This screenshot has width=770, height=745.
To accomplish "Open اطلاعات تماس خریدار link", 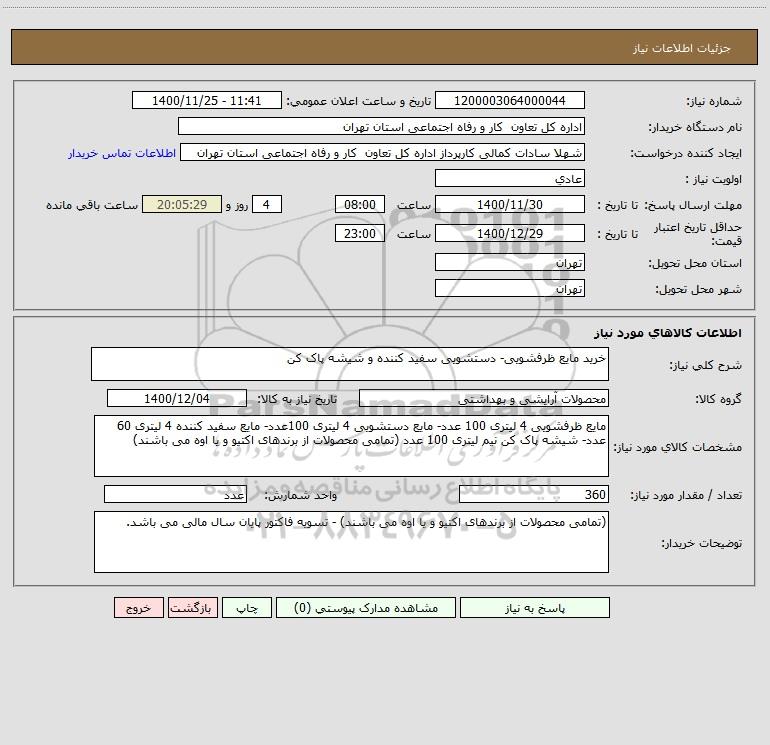I will click(x=122, y=153).
